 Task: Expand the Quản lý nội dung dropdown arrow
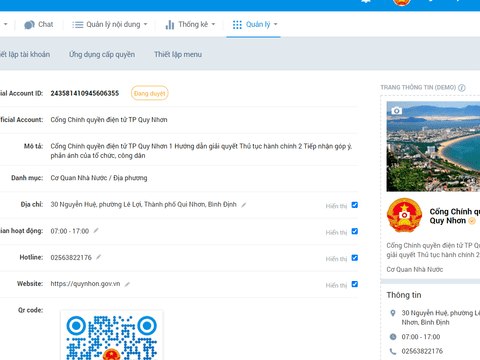(145, 24)
